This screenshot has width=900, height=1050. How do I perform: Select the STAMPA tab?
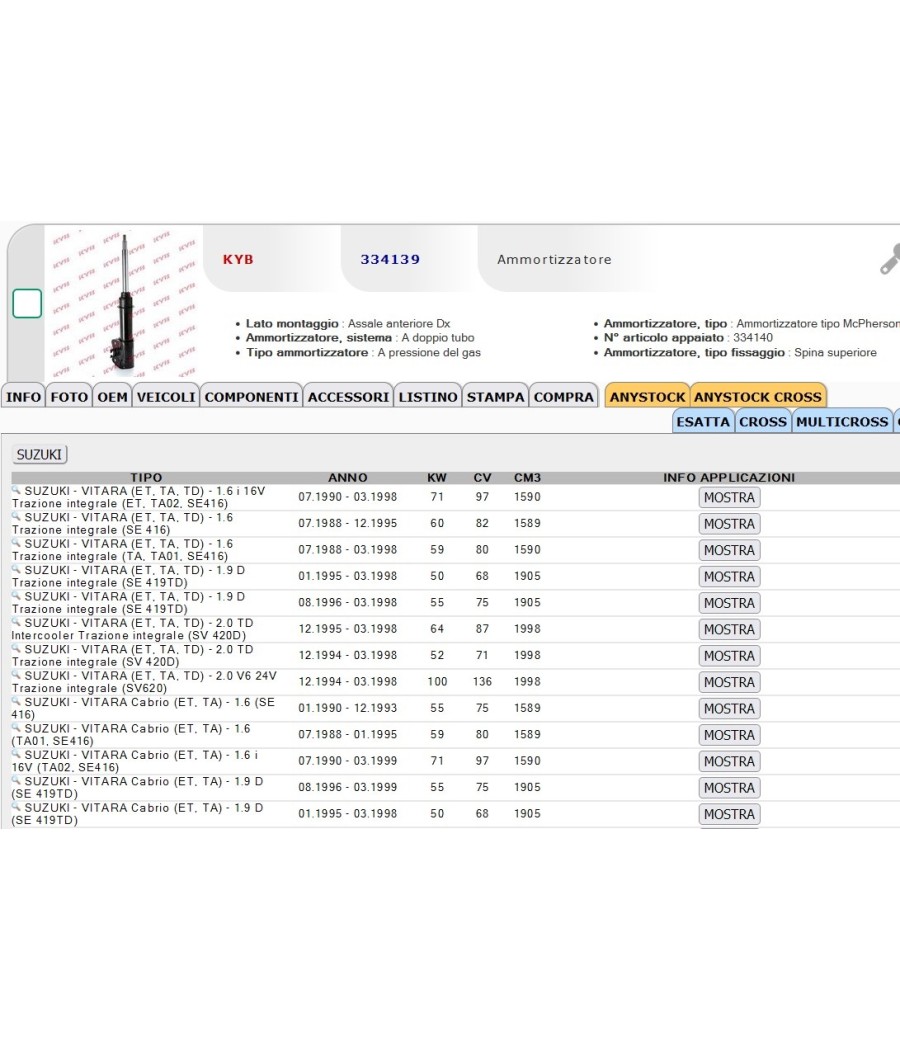(496, 396)
